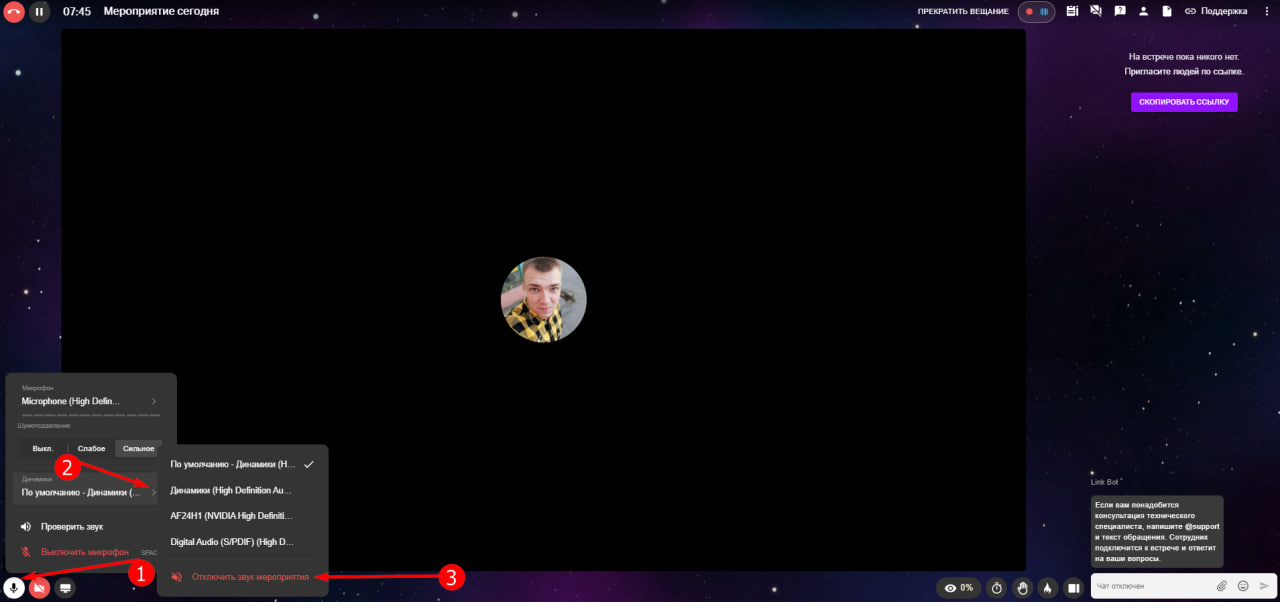
Task: Pause the event with the pause button
Action: point(39,12)
